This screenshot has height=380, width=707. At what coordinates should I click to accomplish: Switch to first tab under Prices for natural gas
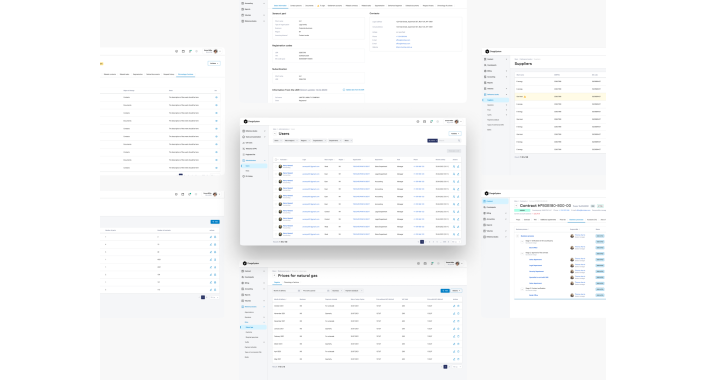[x=277, y=282]
